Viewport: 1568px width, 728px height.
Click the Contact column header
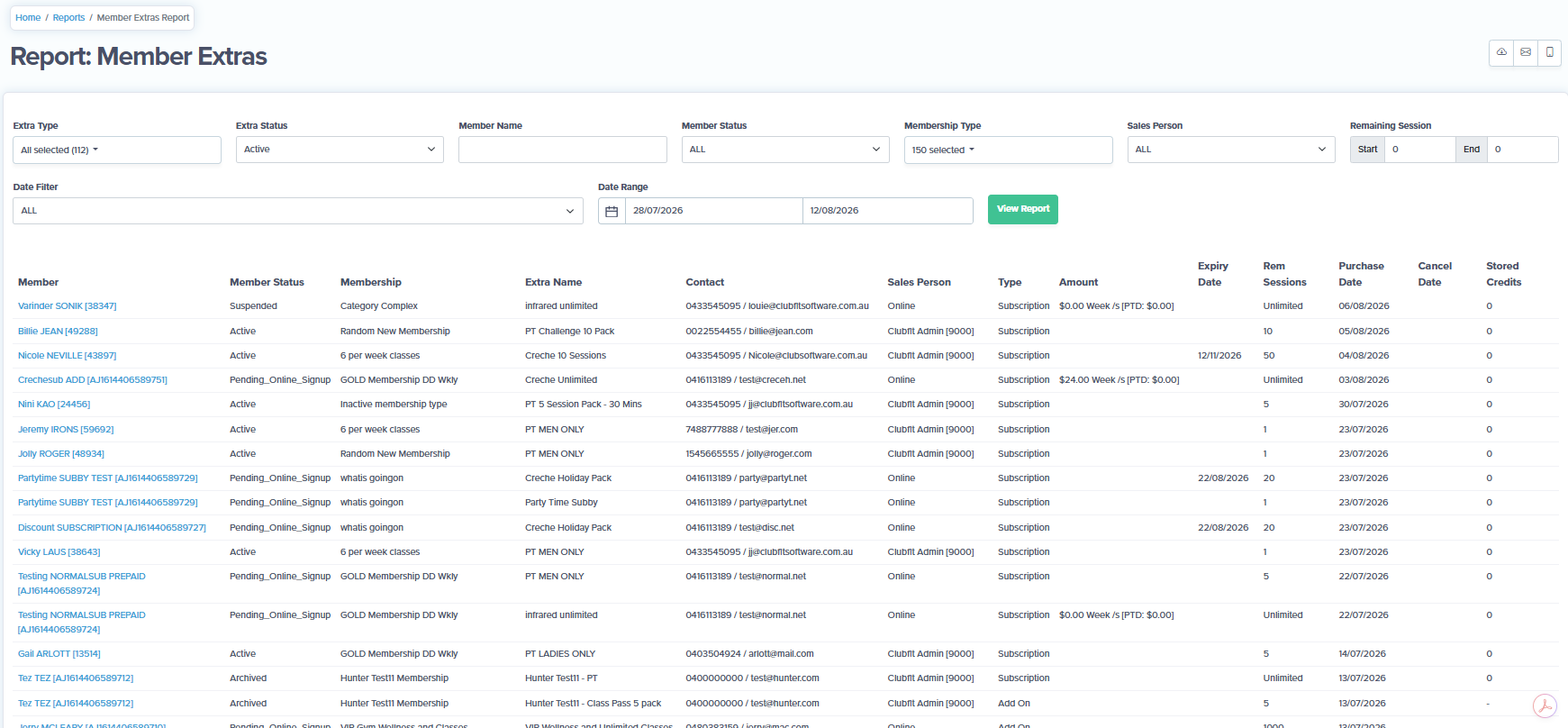coord(705,283)
